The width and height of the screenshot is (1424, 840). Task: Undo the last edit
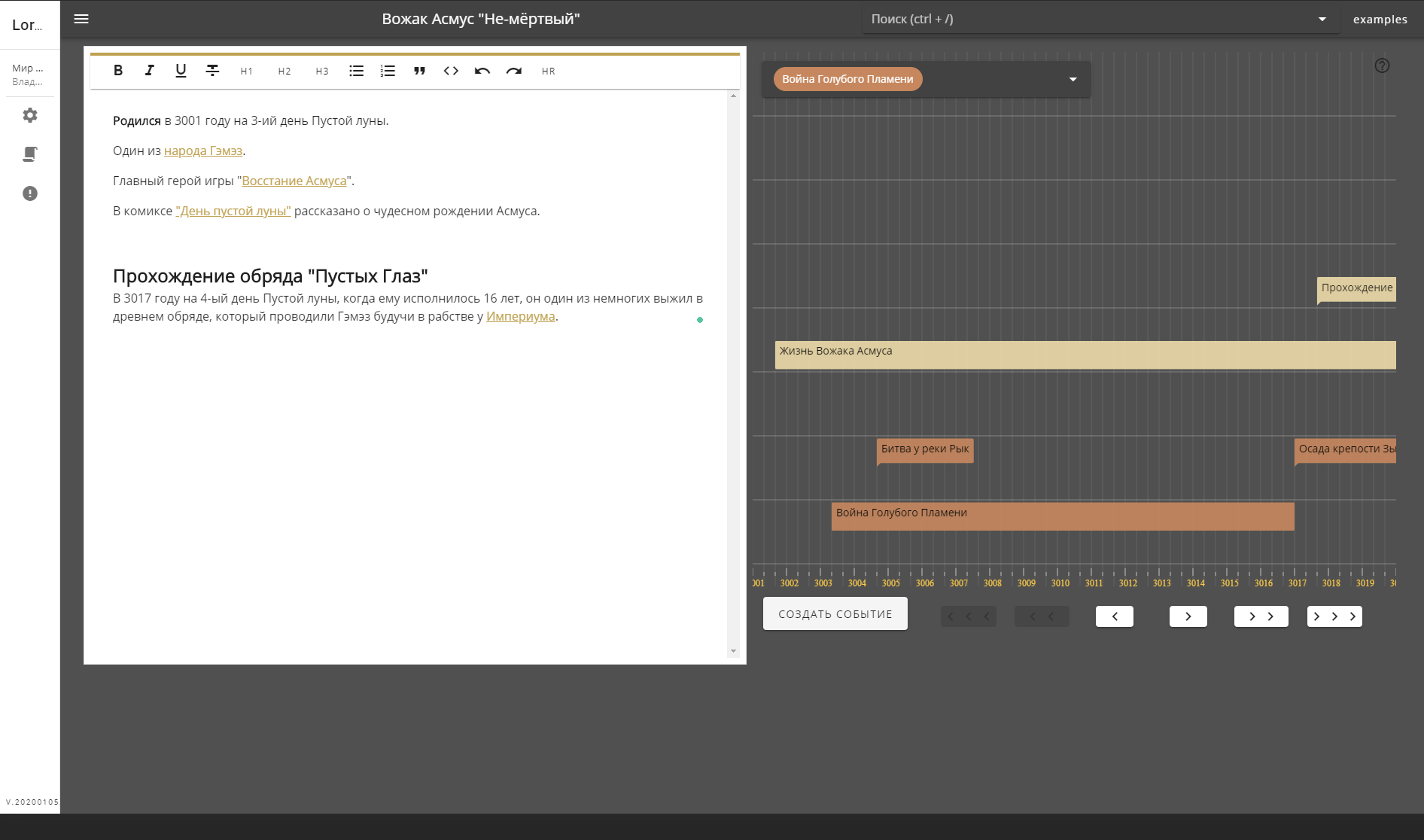click(x=482, y=71)
